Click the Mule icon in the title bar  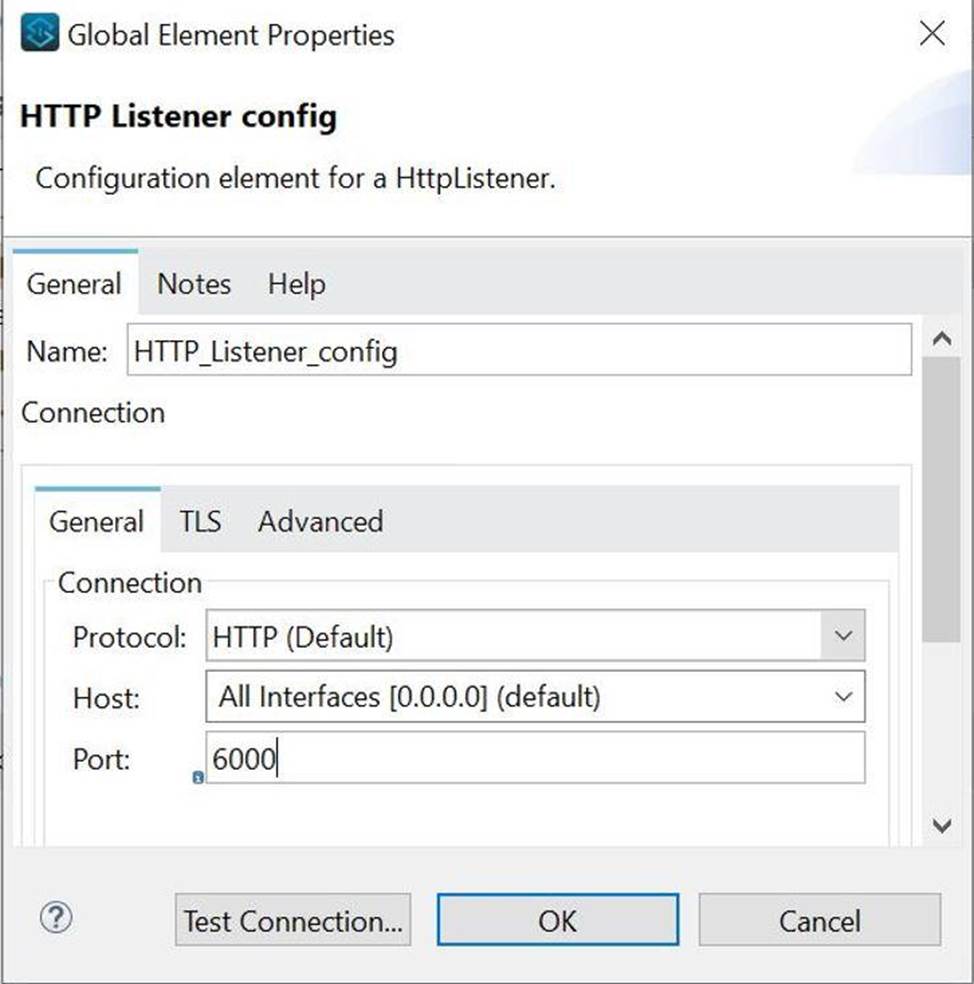coord(39,36)
